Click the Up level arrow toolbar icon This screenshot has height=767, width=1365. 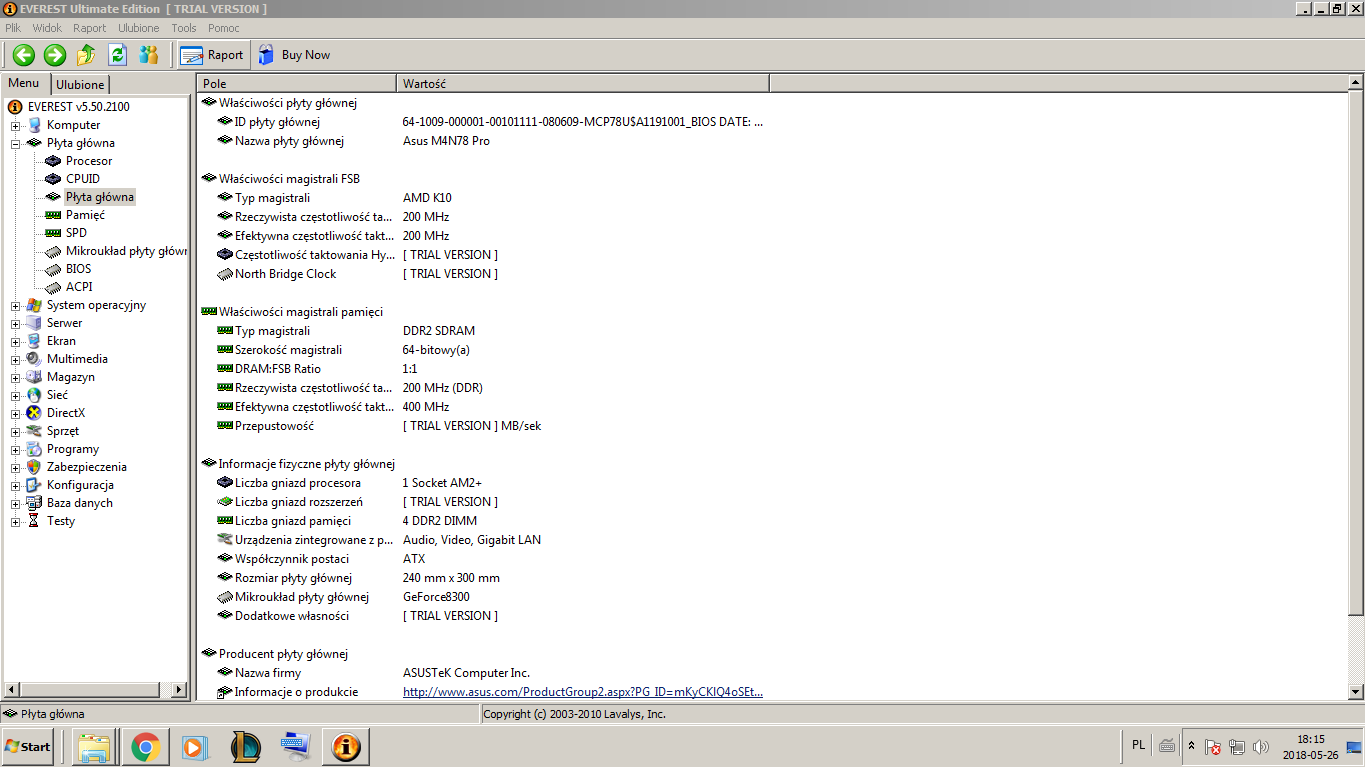pos(86,55)
